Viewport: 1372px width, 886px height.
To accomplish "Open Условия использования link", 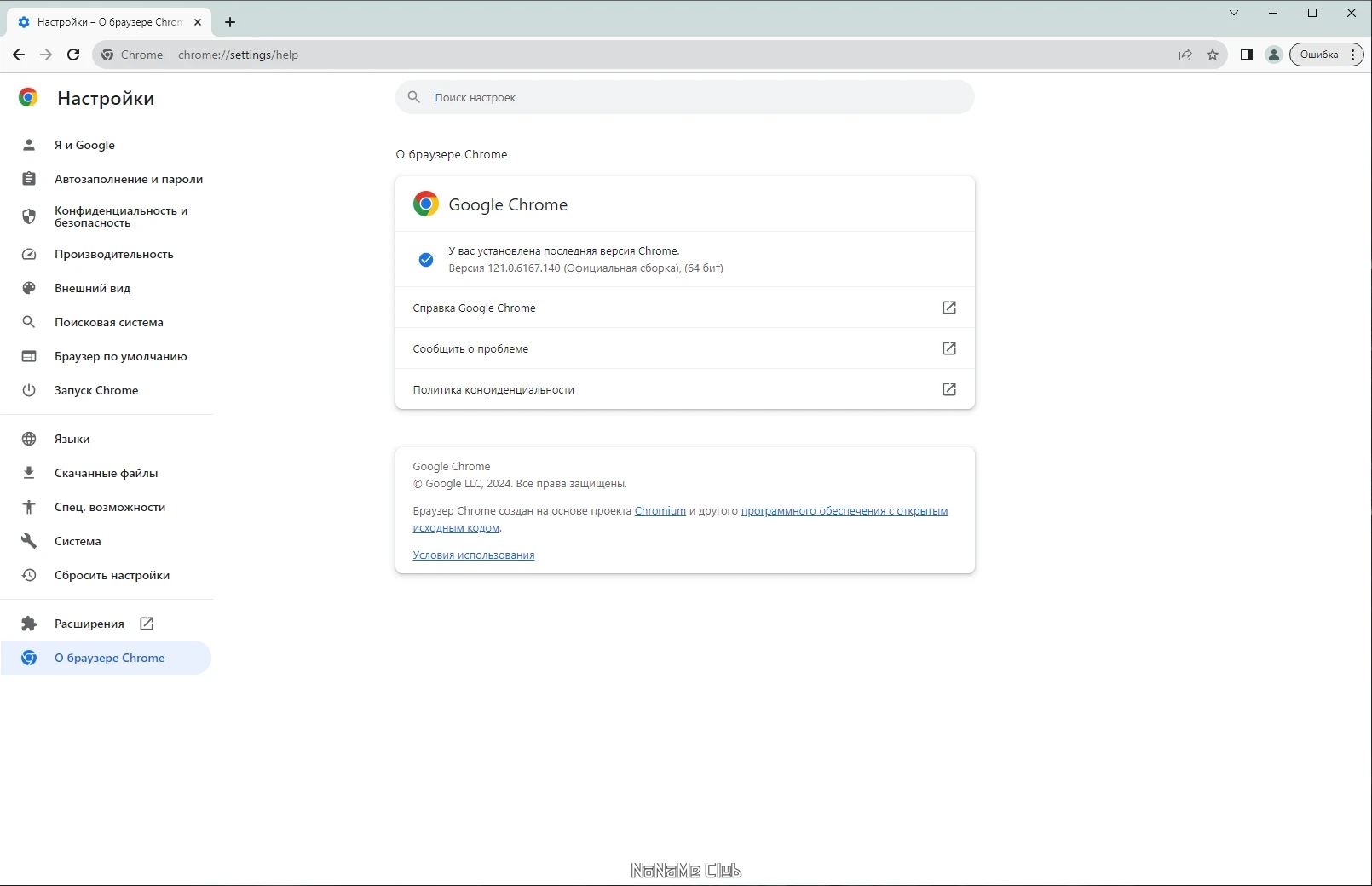I will (x=474, y=555).
